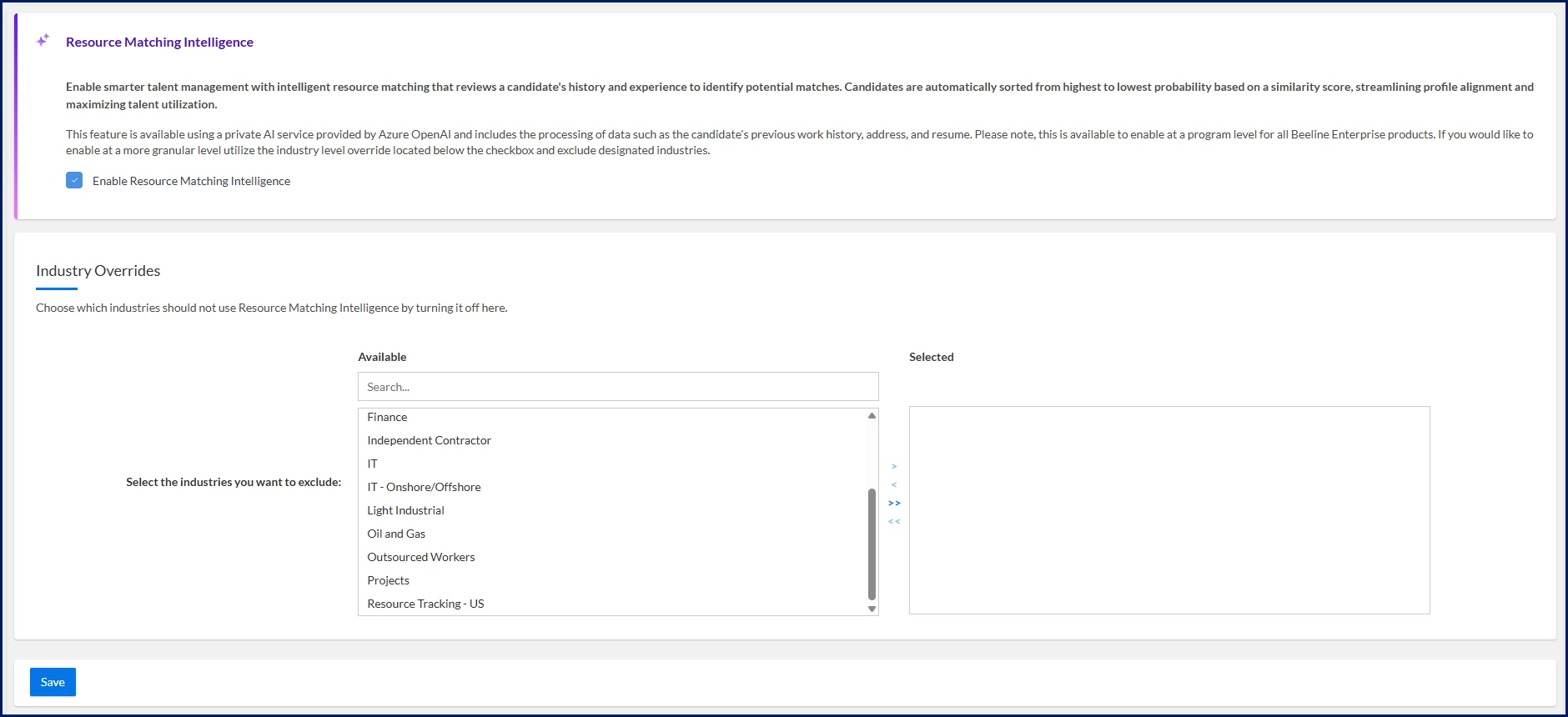Select Finance in the Available list
The width and height of the screenshot is (1568, 717).
point(613,417)
